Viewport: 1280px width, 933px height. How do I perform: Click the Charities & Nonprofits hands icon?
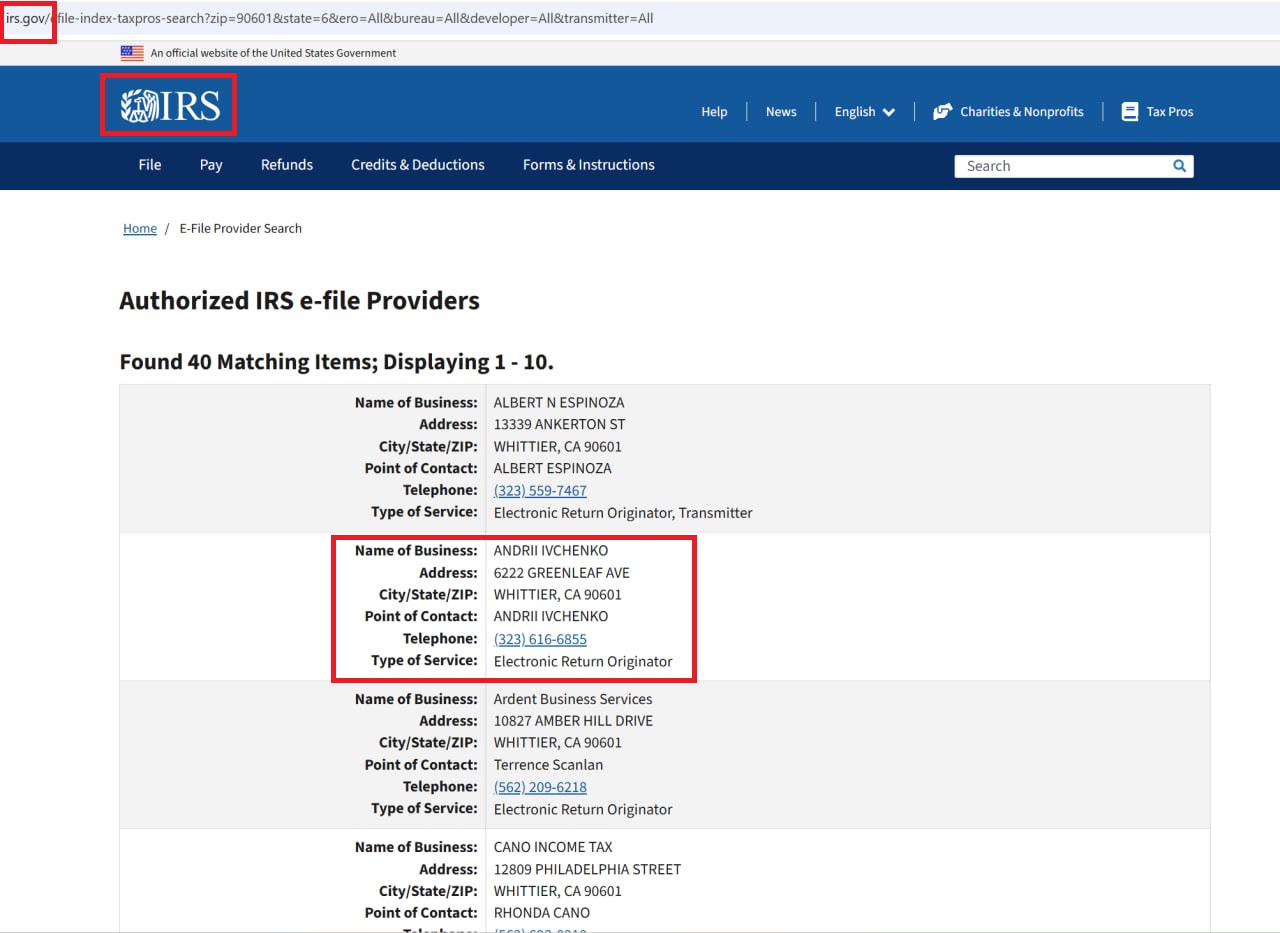pyautogui.click(x=942, y=112)
